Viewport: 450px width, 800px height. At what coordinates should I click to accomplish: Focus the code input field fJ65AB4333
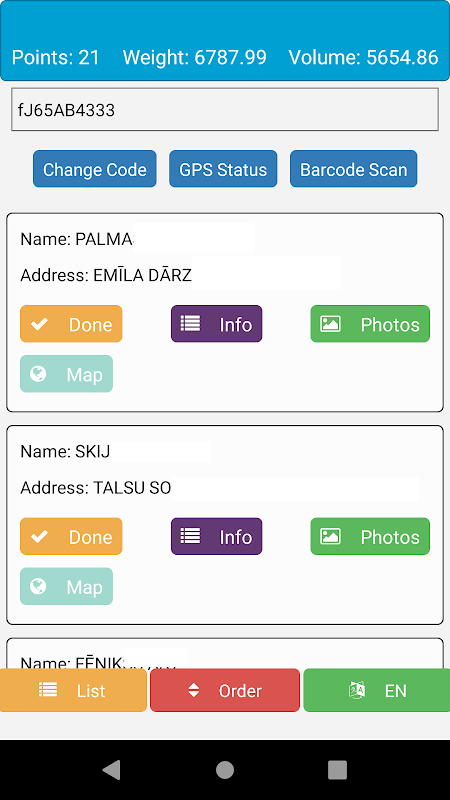click(225, 110)
